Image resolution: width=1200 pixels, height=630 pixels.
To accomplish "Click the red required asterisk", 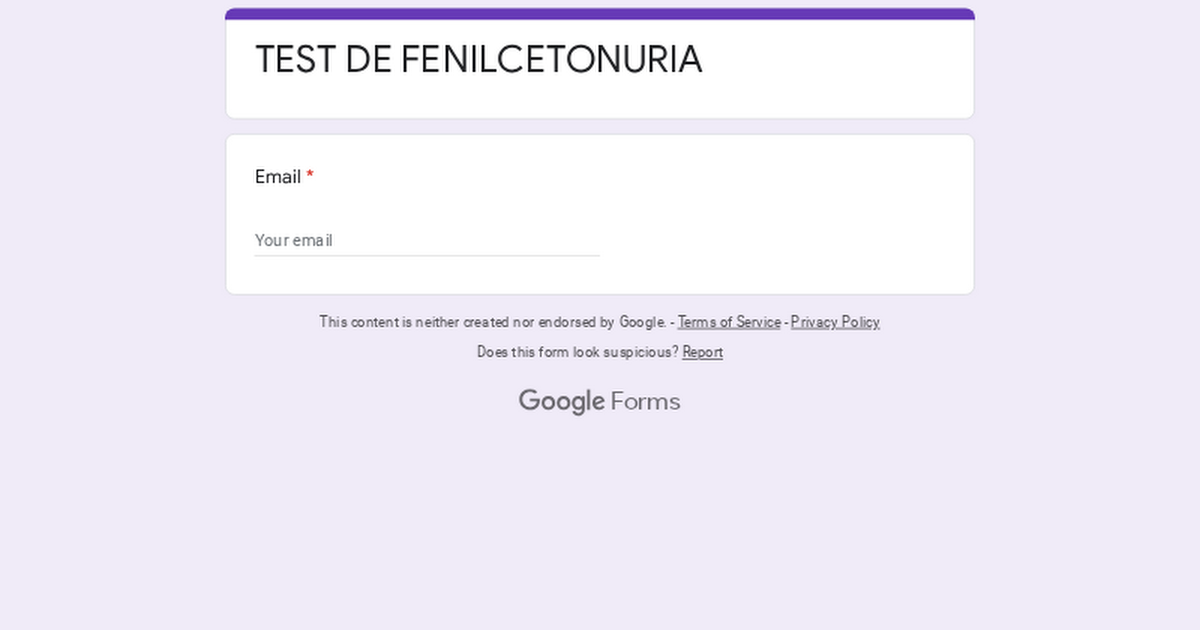I will point(310,176).
